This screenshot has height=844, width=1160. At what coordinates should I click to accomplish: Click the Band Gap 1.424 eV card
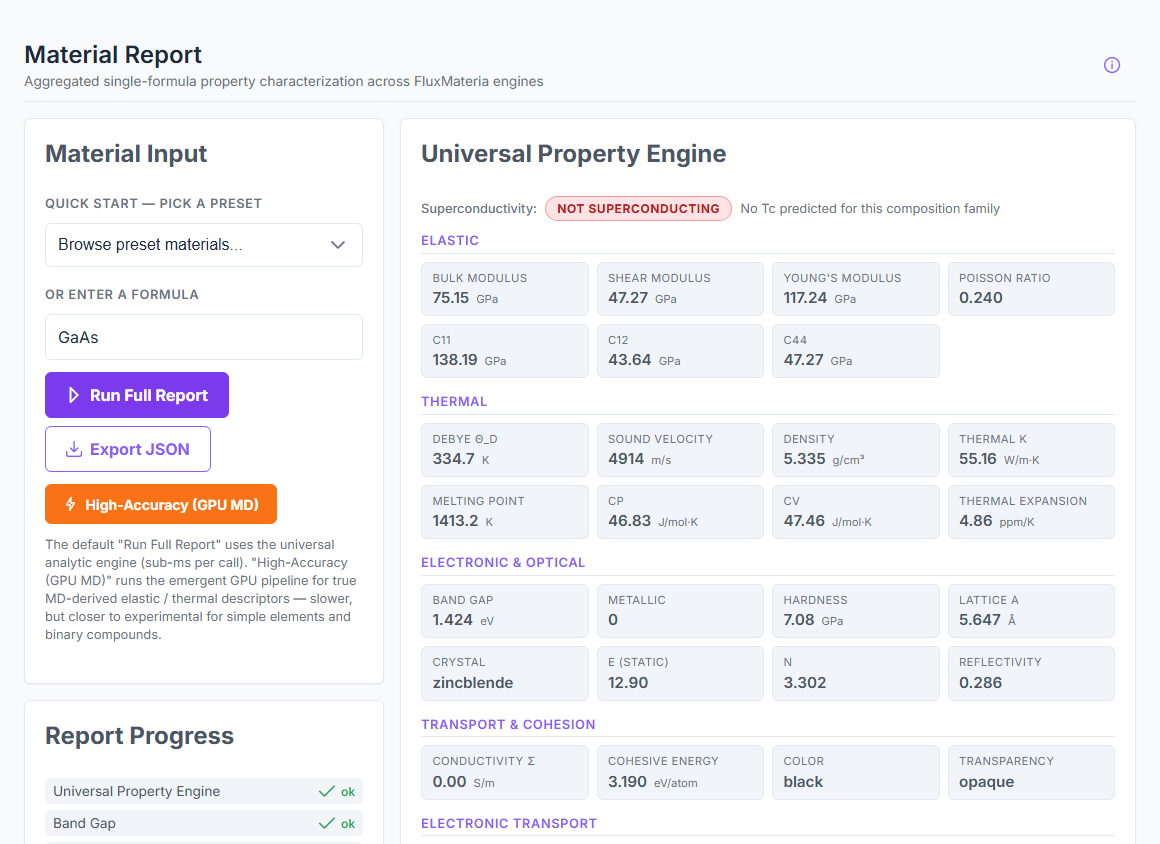pyautogui.click(x=505, y=611)
